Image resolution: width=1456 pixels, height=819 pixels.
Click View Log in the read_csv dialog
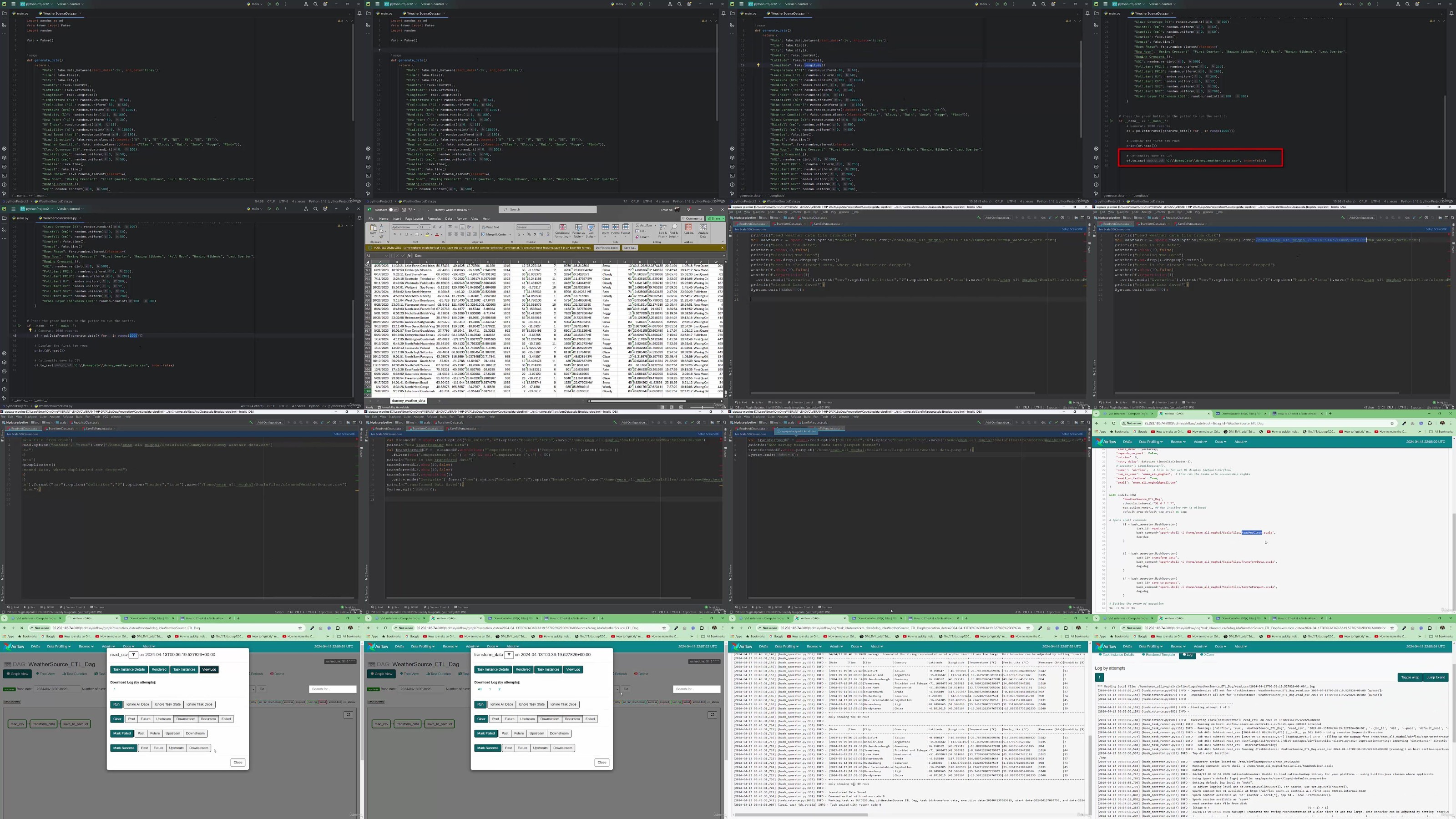tap(209, 669)
